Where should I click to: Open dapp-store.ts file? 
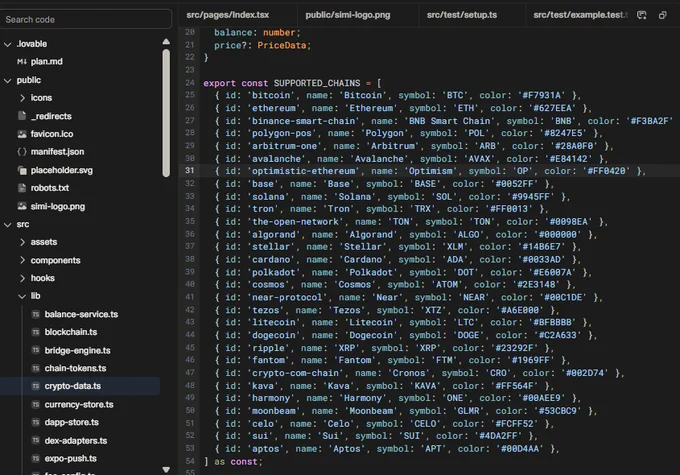(x=72, y=422)
